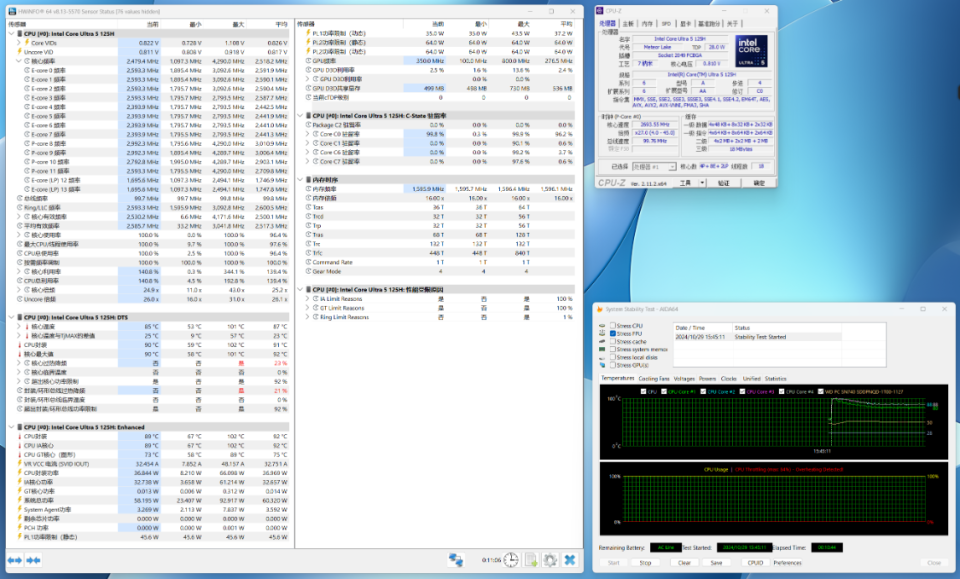Collapse the CPU [#0] DTS sensor group
Viewport: 960px width, 579px height.
pos(12,317)
